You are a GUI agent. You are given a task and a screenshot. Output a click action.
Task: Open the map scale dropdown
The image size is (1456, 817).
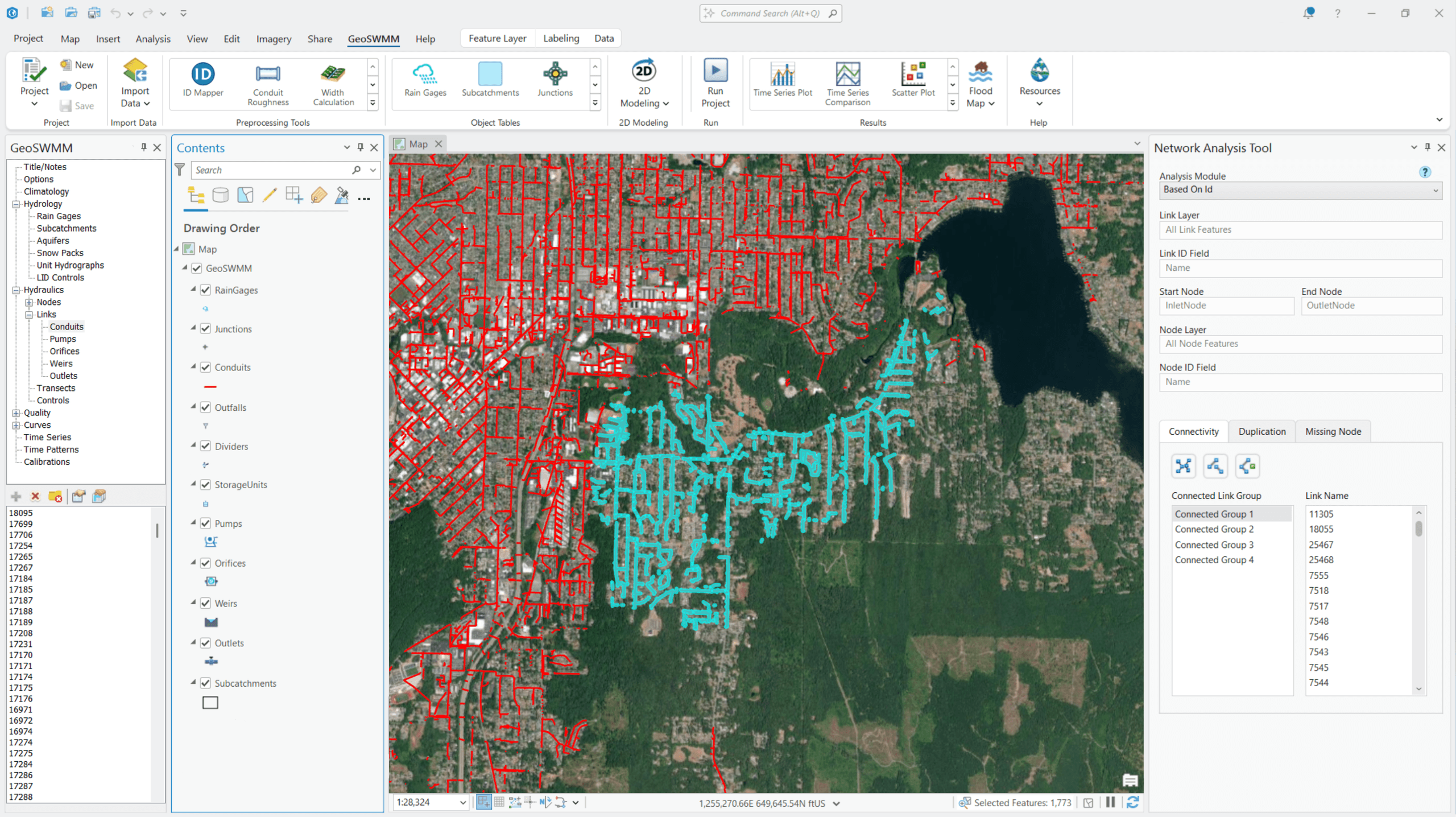pyautogui.click(x=462, y=802)
